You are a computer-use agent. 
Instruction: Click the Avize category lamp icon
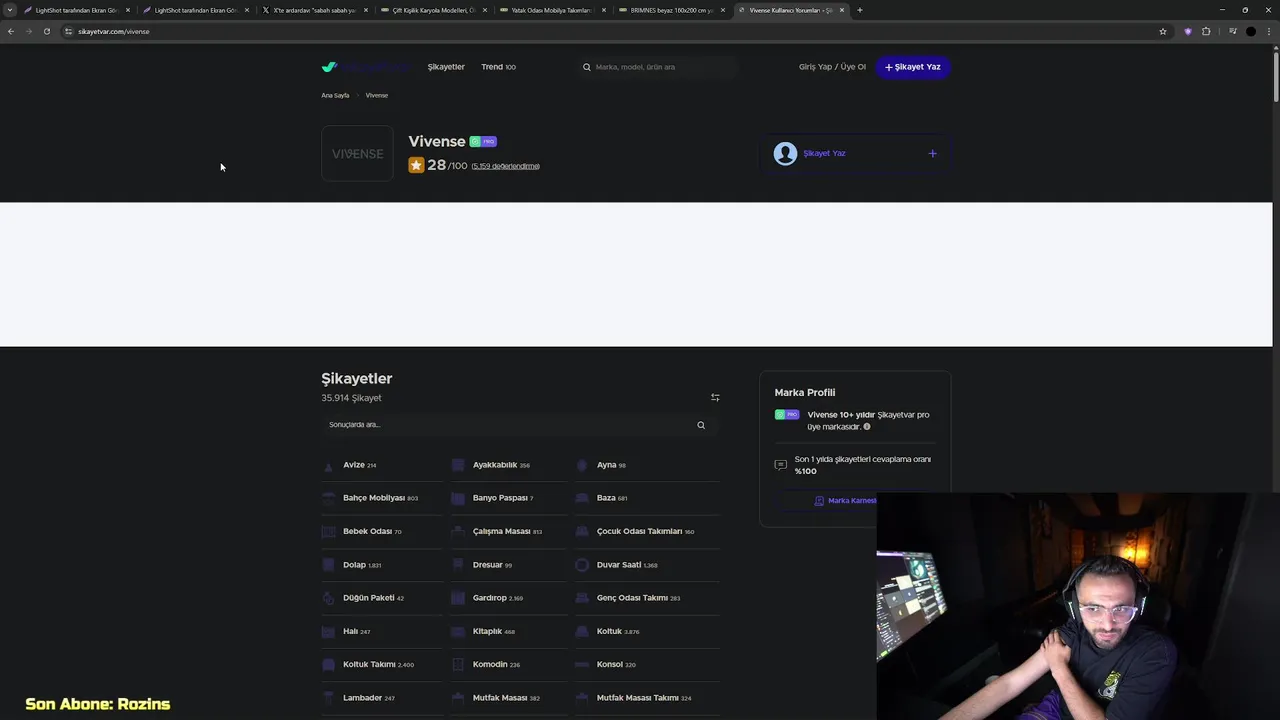pyautogui.click(x=328, y=465)
